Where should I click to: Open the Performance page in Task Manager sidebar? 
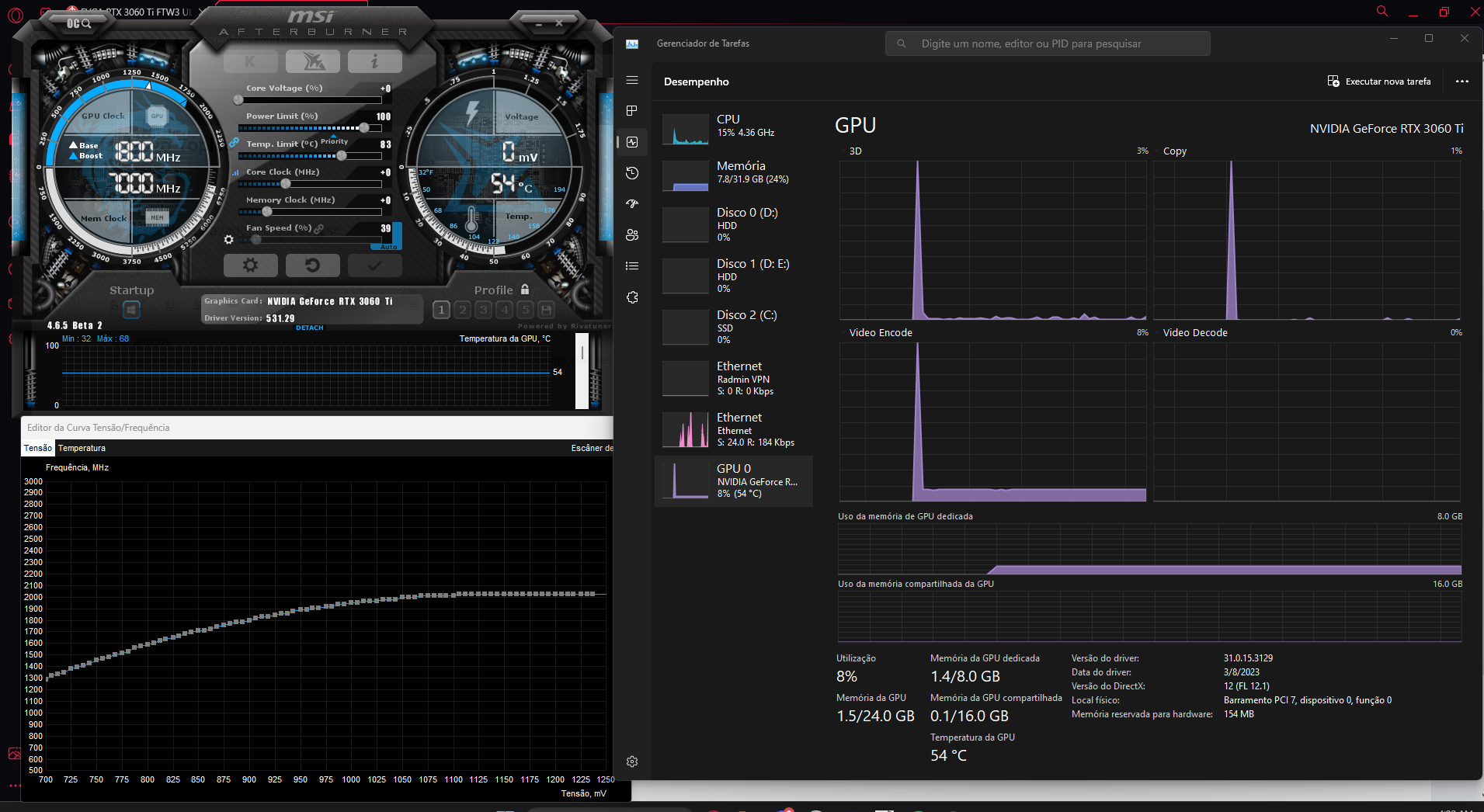point(632,142)
